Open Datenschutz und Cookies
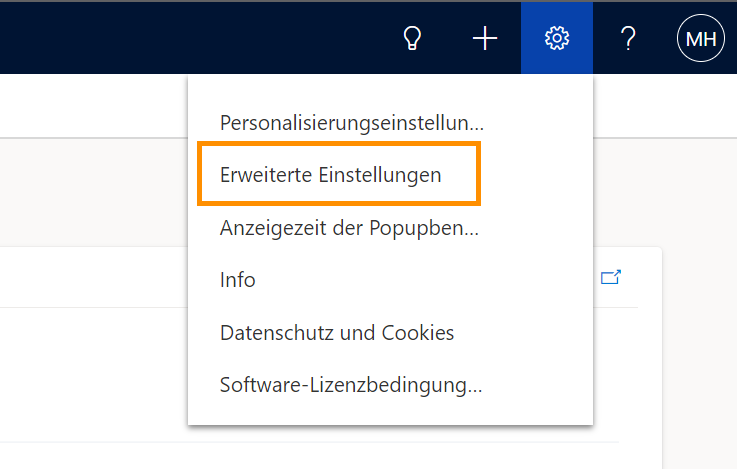737x469 pixels. tap(337, 333)
